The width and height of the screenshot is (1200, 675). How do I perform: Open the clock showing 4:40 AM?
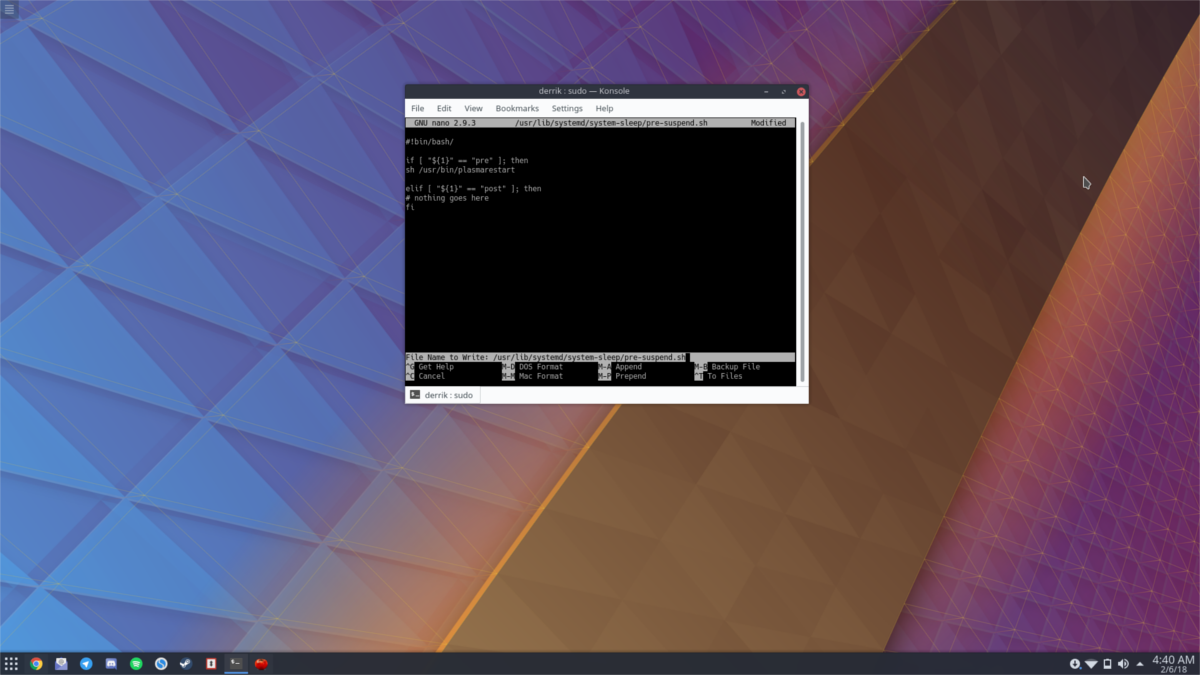point(1173,663)
